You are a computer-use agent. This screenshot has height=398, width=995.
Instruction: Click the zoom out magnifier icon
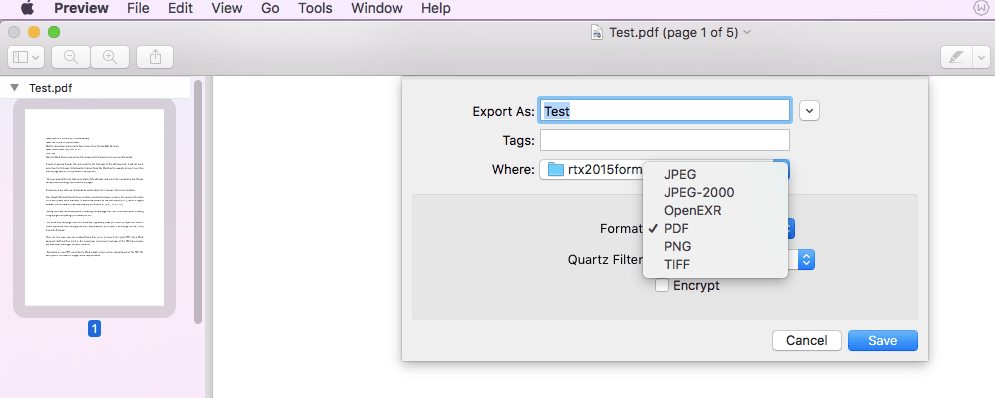pos(71,57)
